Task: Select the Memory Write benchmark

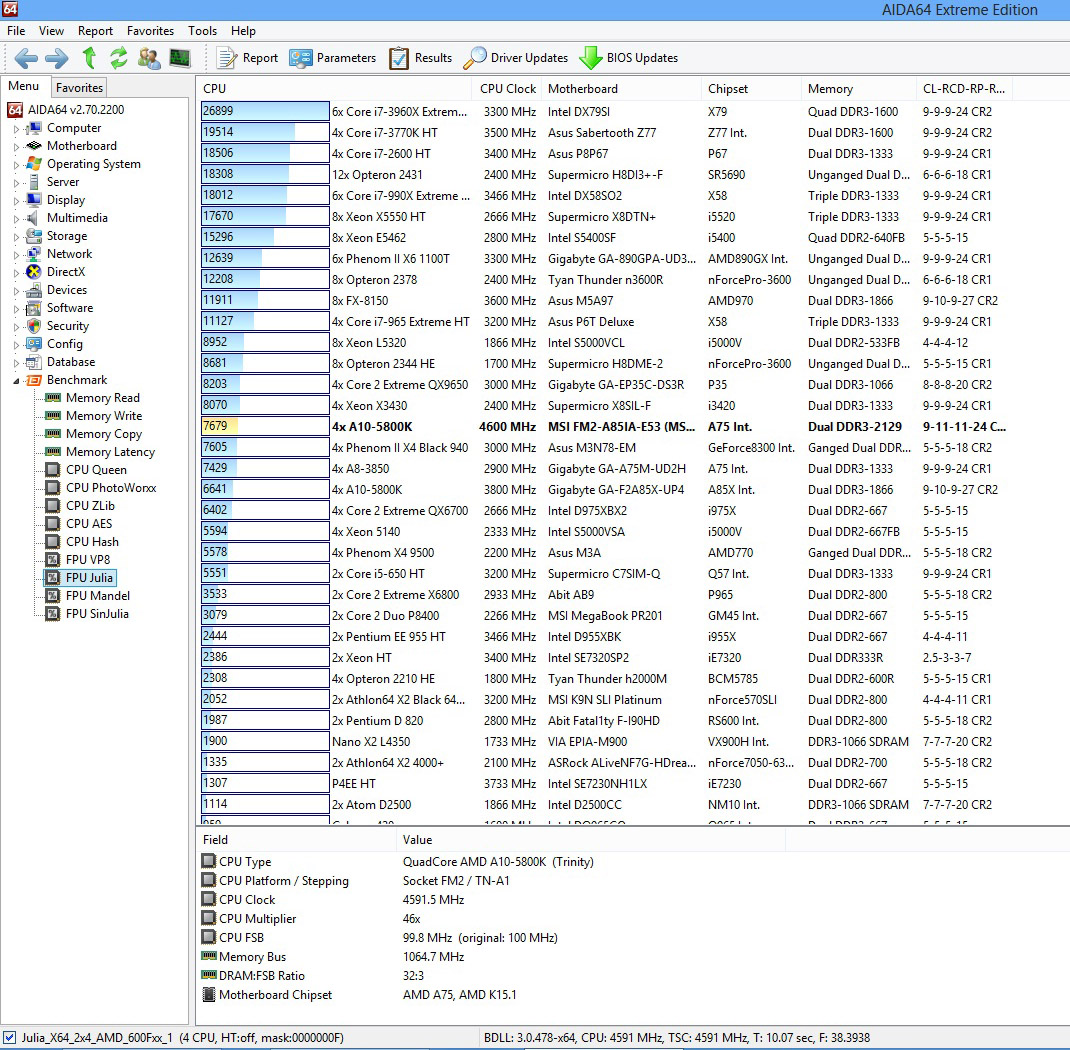Action: pos(93,415)
